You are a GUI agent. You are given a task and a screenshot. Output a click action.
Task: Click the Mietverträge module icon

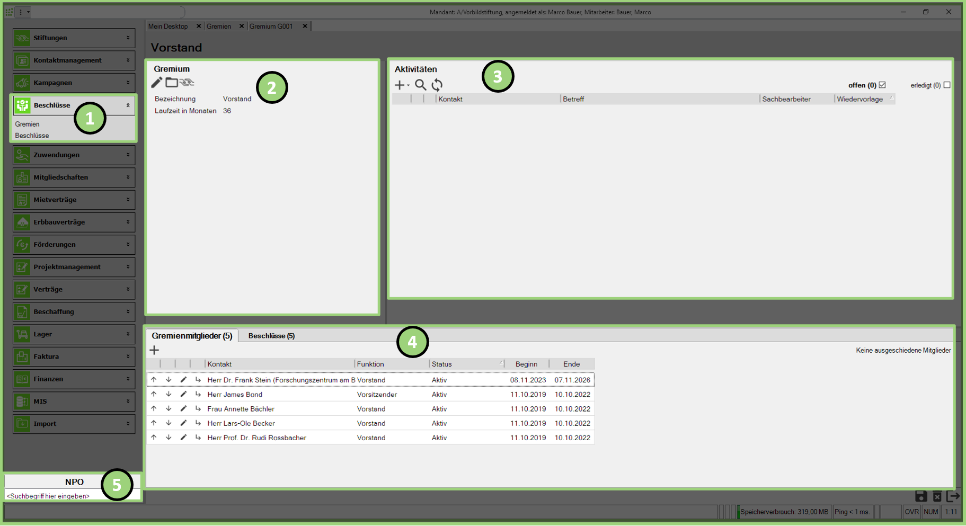tap(22, 200)
